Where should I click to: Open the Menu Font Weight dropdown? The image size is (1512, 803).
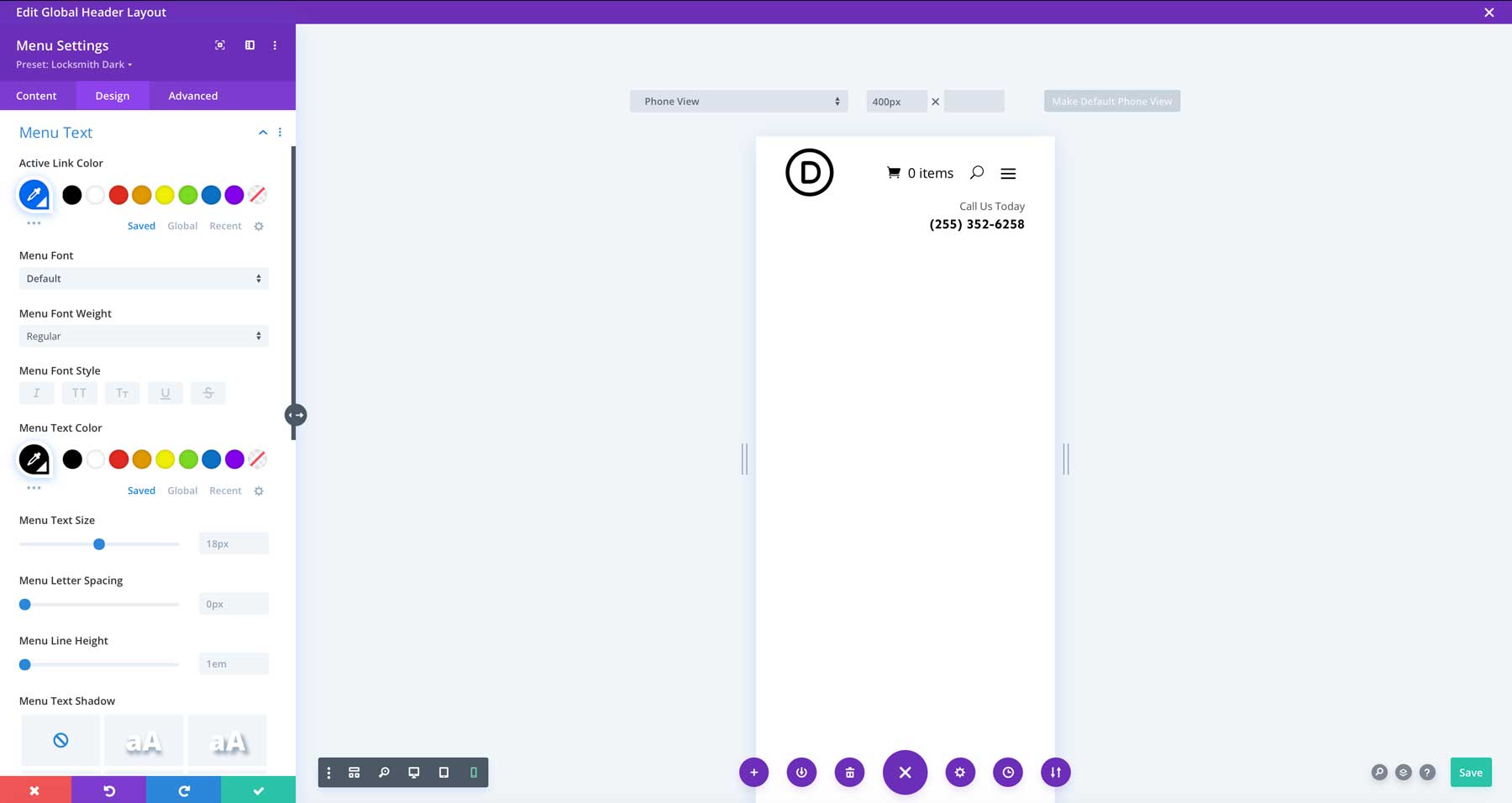(x=143, y=335)
